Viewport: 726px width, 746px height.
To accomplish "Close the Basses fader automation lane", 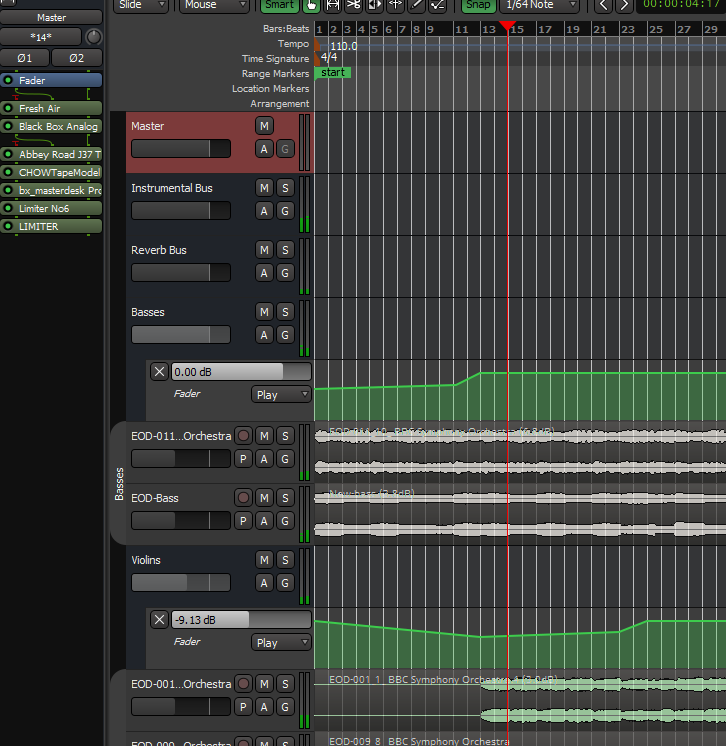I will tap(159, 372).
